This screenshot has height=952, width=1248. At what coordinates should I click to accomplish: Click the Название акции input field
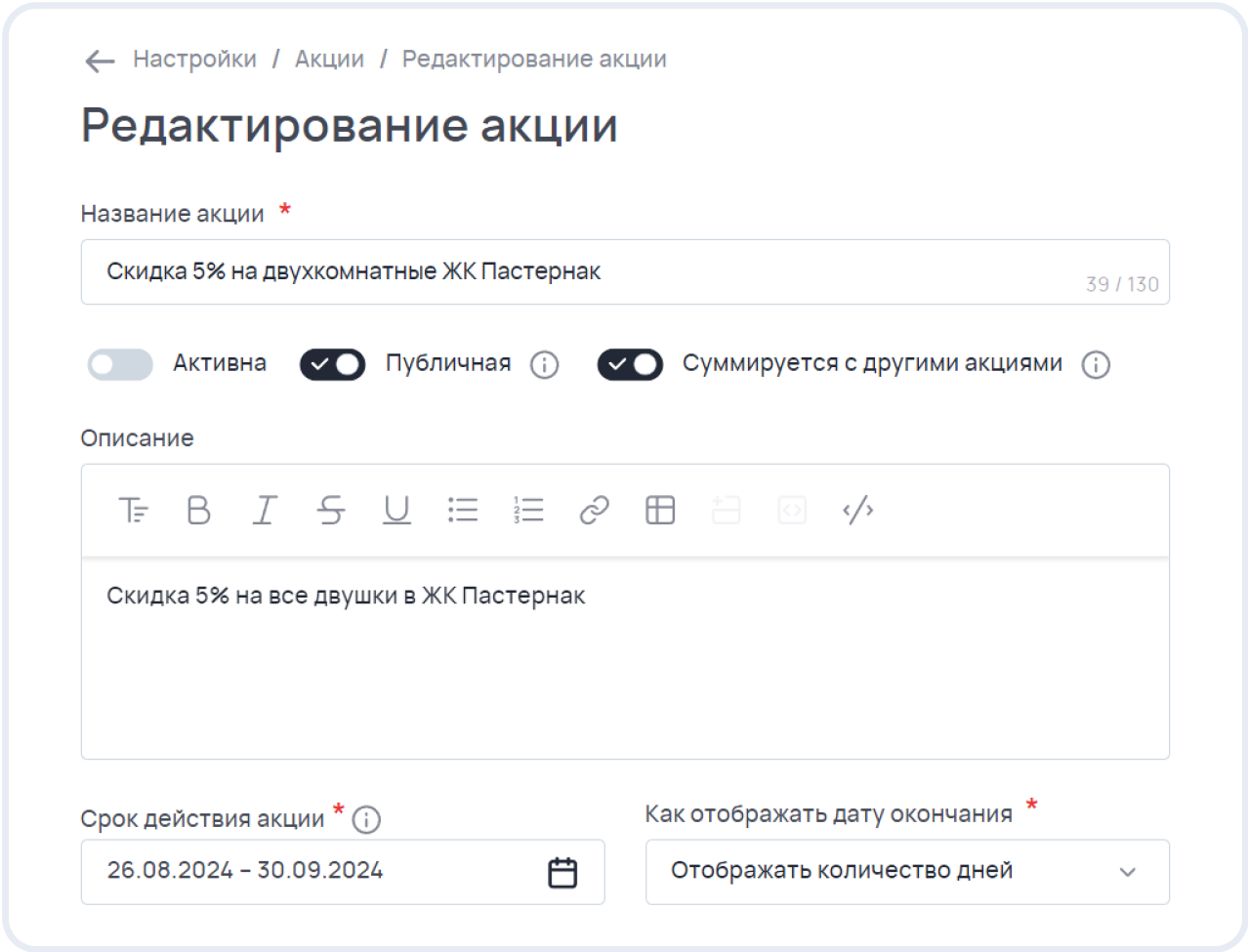586,271
